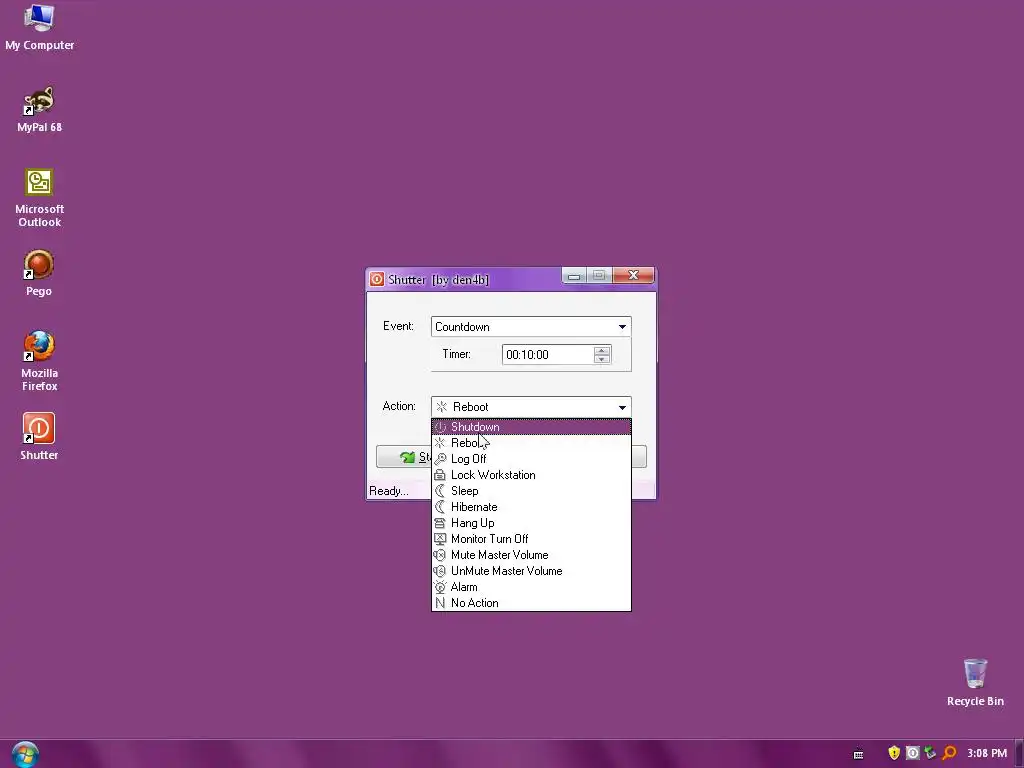This screenshot has width=1024, height=768.
Task: Click the yellow security shield tray icon
Action: click(x=894, y=753)
